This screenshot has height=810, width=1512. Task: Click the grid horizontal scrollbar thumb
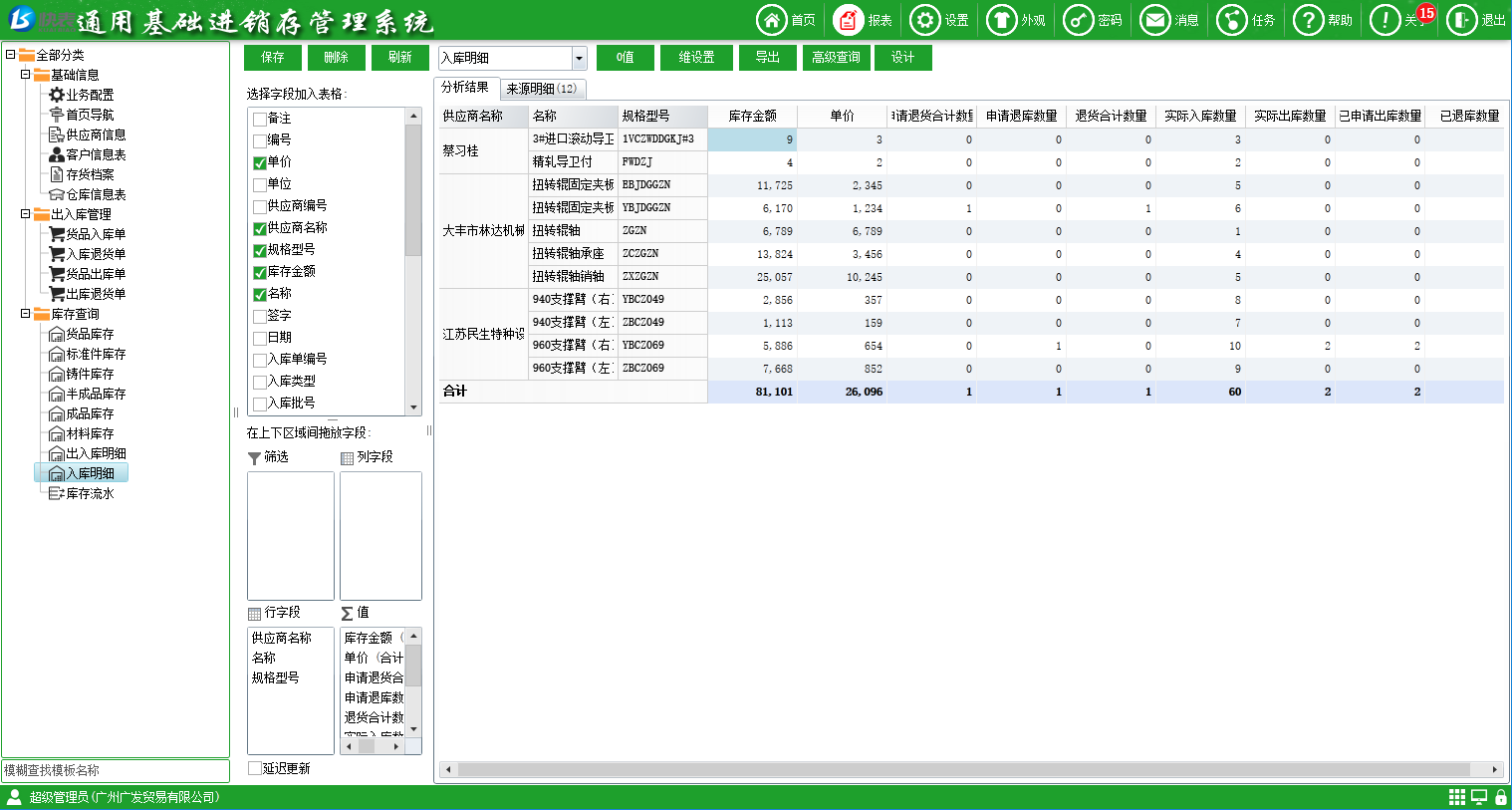(x=964, y=769)
